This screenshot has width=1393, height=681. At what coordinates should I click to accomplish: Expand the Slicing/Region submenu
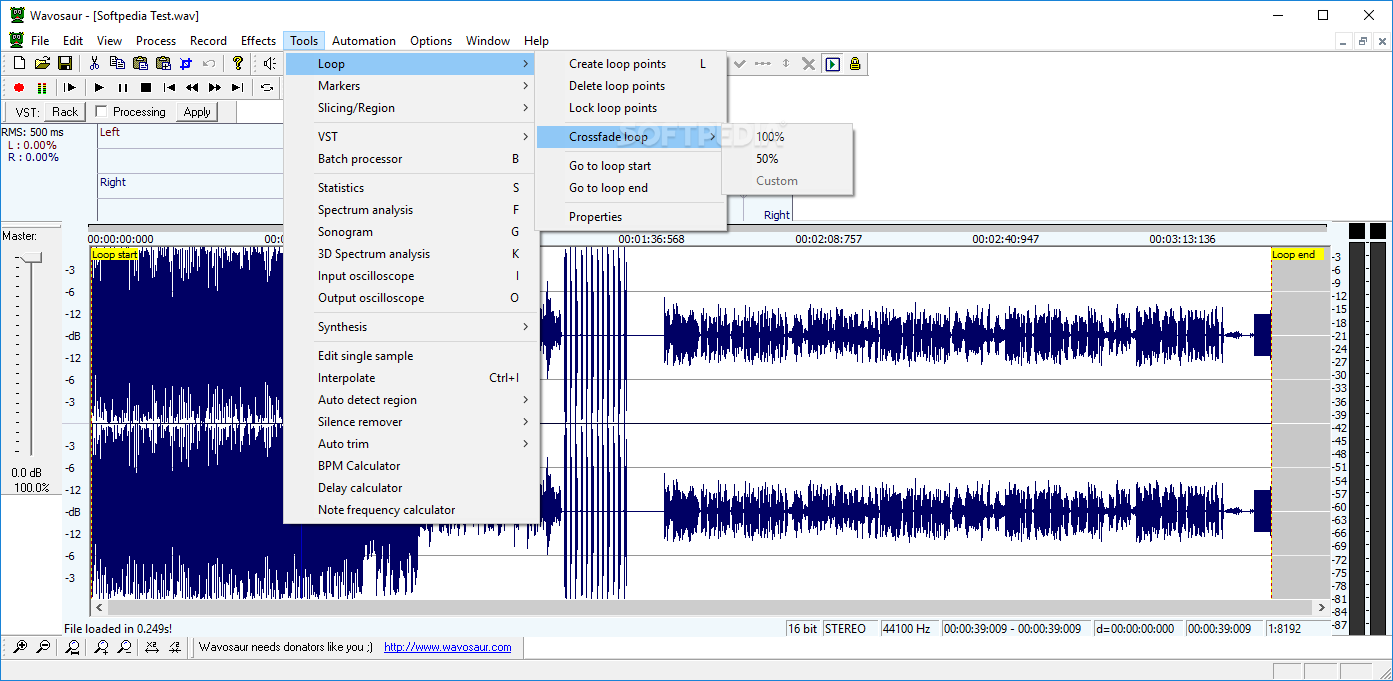pos(411,108)
